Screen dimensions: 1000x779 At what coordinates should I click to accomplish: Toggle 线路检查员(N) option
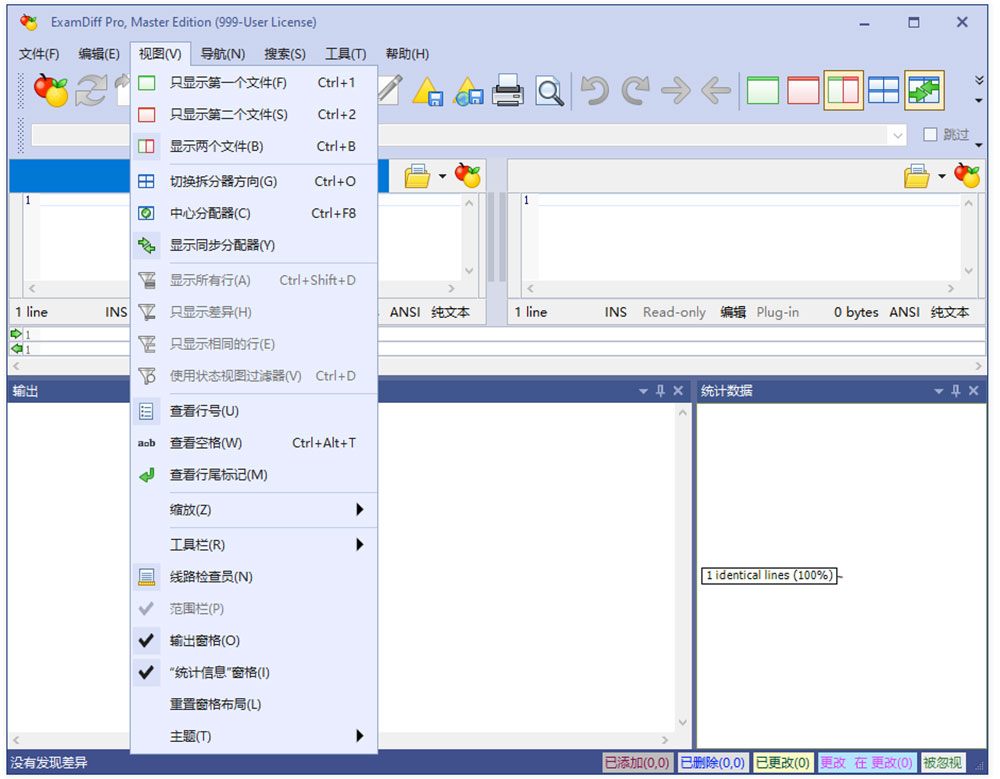(x=254, y=577)
